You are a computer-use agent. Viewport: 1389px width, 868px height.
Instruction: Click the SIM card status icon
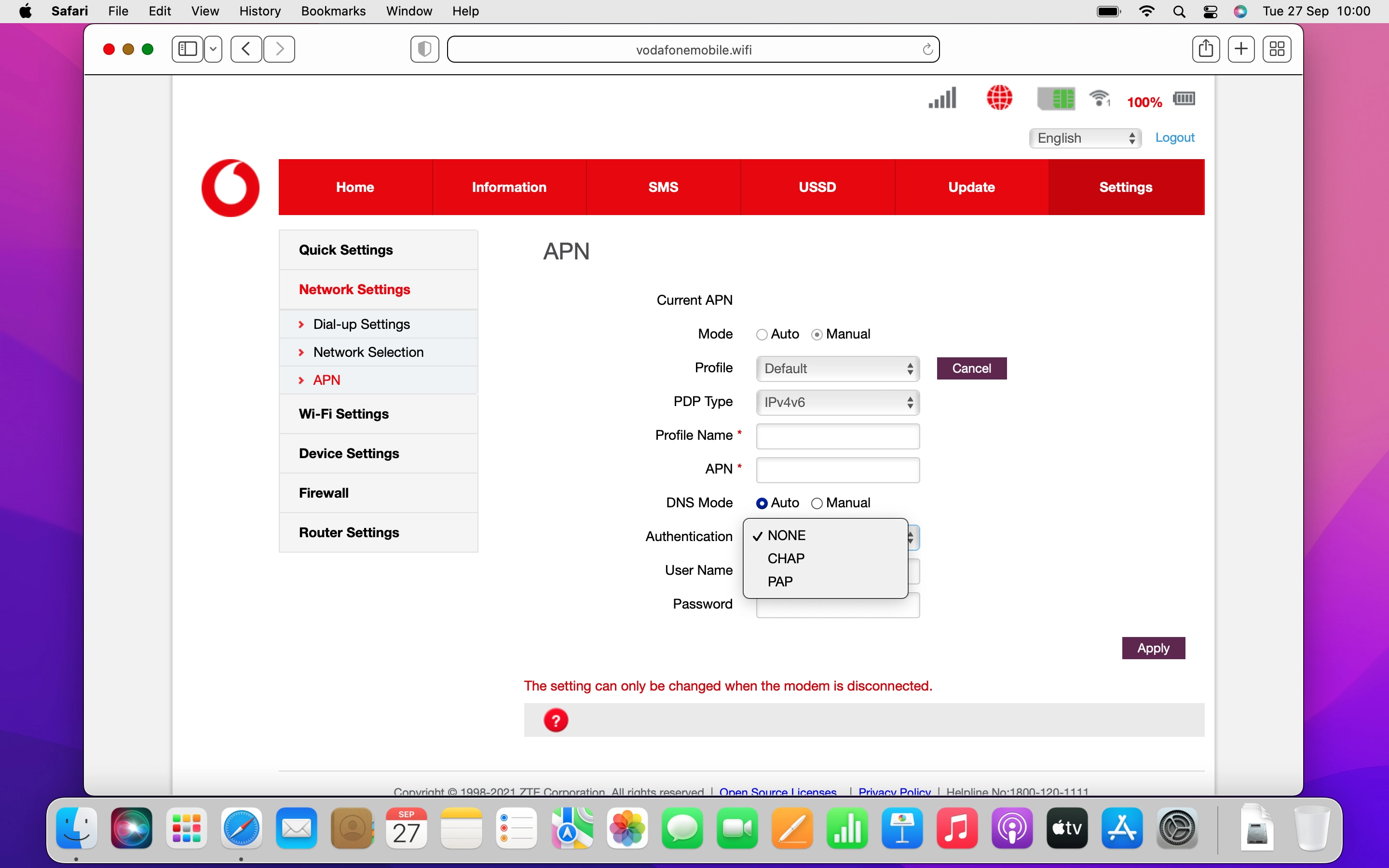[1056, 98]
